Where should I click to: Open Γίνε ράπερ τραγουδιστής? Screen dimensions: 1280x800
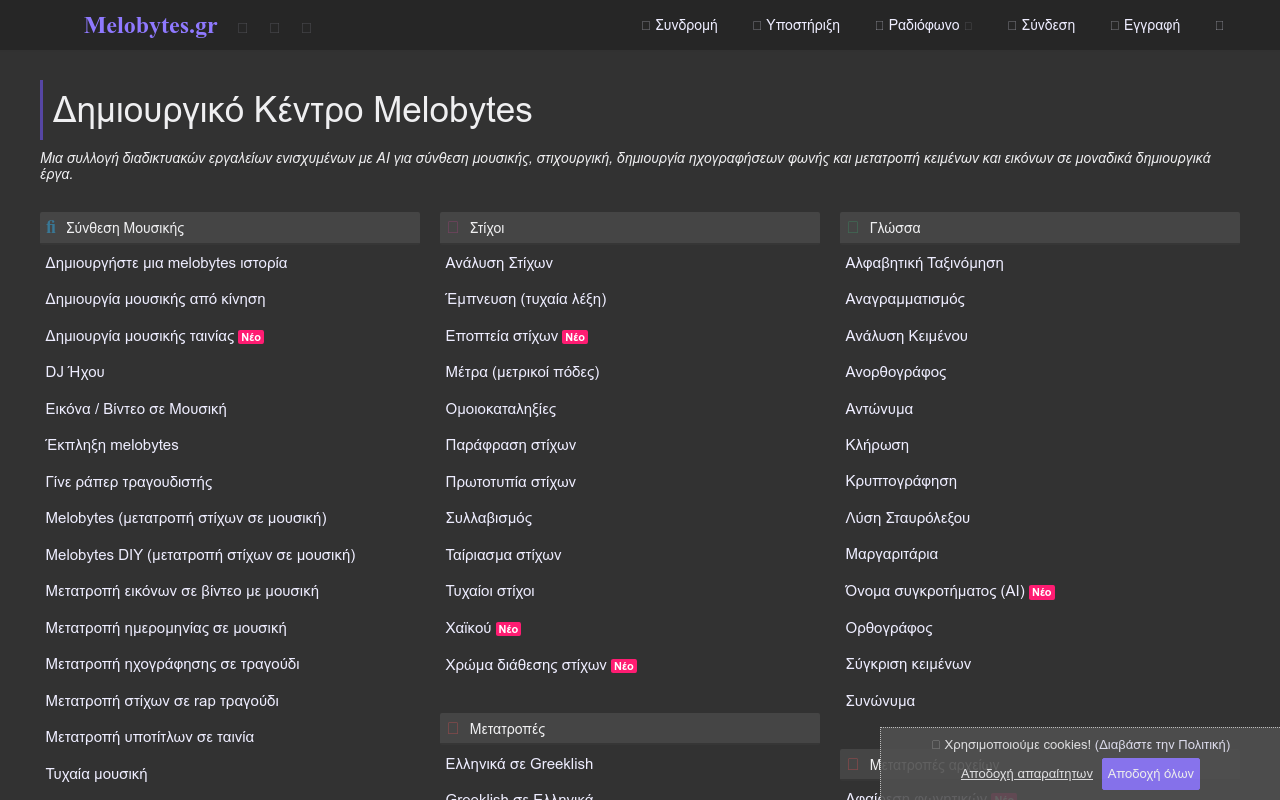(x=129, y=482)
